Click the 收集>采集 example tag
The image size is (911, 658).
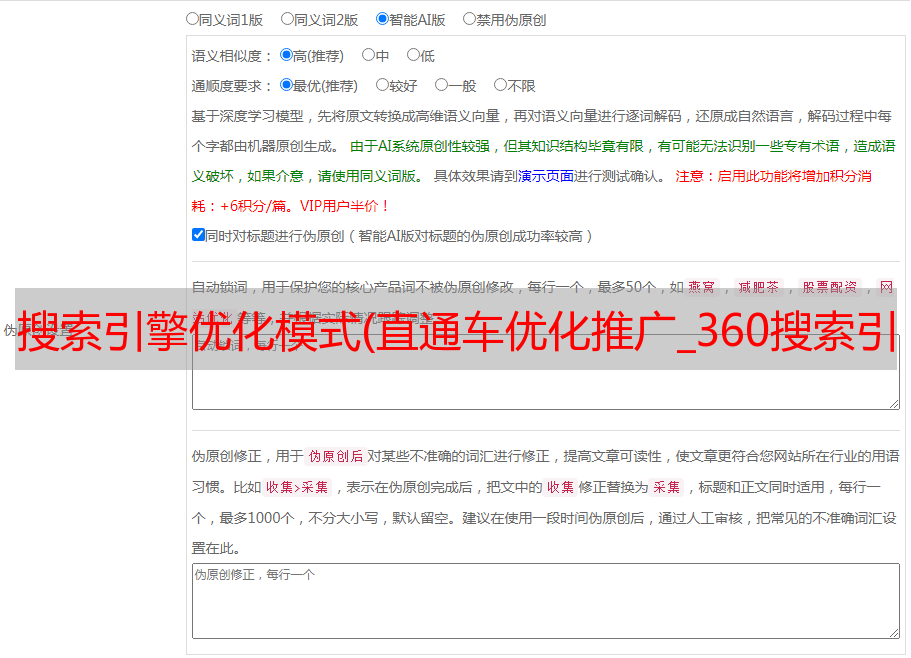pyautogui.click(x=297, y=488)
